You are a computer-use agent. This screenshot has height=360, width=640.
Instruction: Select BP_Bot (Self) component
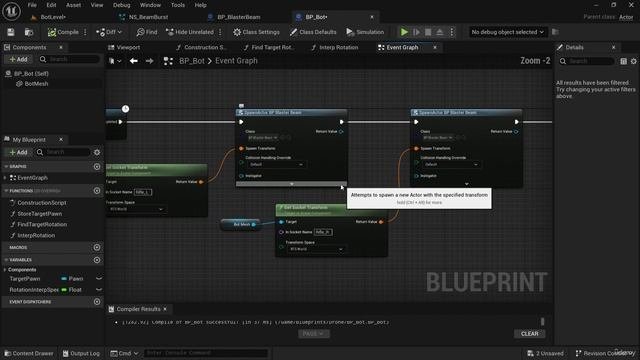pos(31,73)
